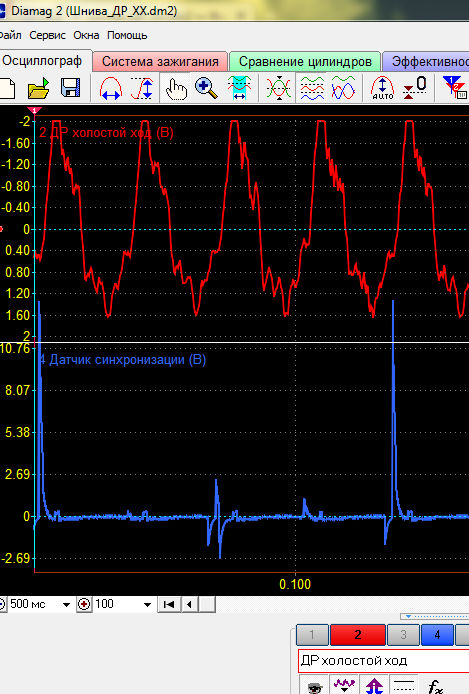This screenshot has height=694, width=469.
Task: Click the purple waveform filter icon
Action: point(344,686)
